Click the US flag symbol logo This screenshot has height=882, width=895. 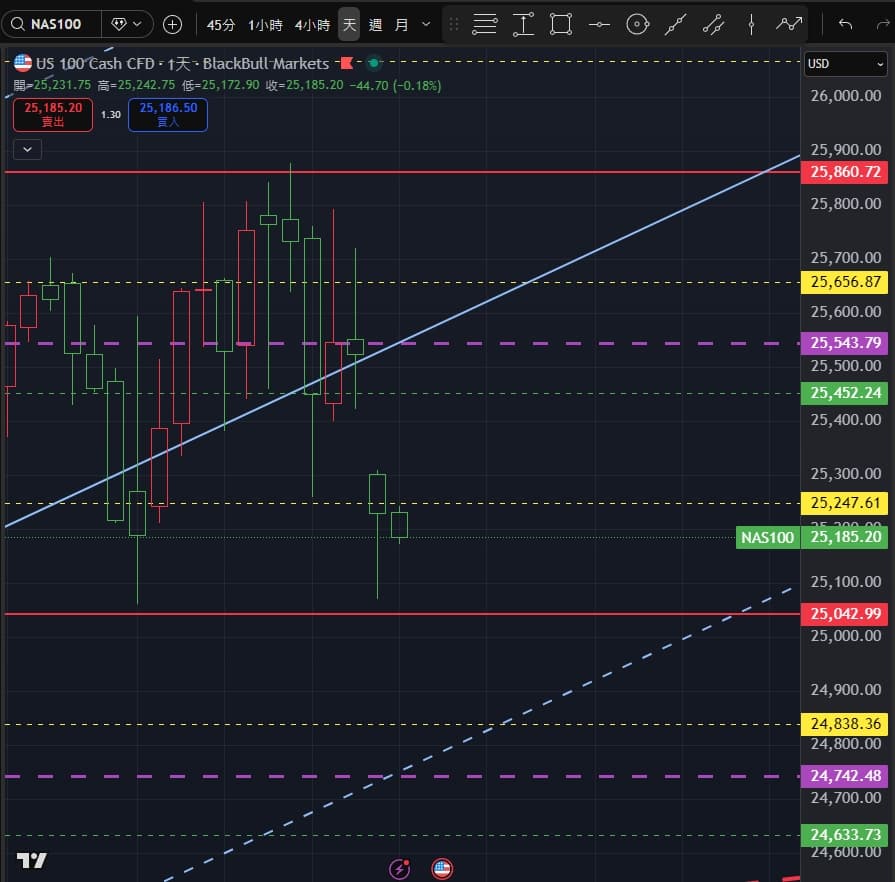(x=23, y=63)
